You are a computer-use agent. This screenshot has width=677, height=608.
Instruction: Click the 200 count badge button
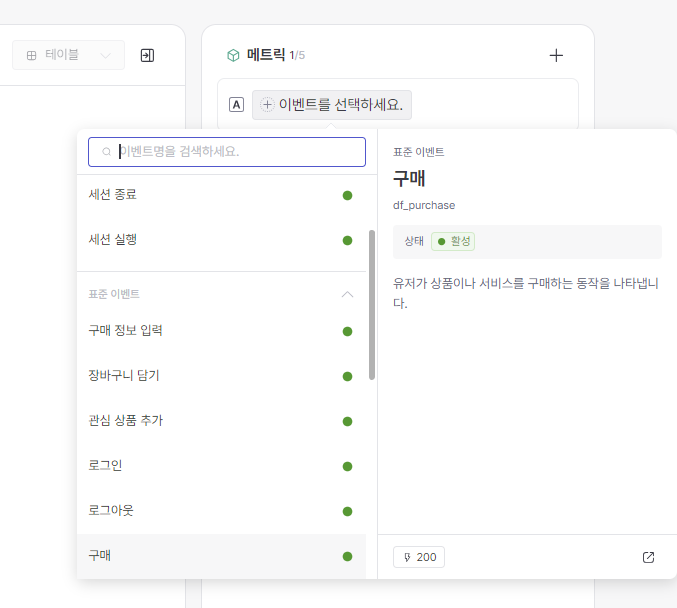[419, 557]
